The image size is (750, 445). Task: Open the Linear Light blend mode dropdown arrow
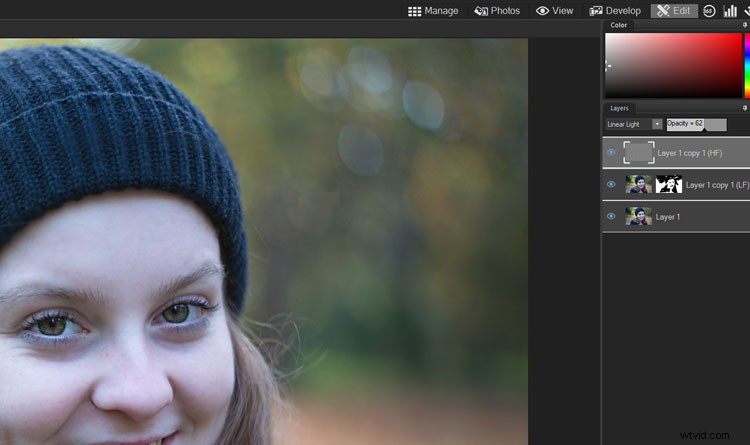click(657, 124)
